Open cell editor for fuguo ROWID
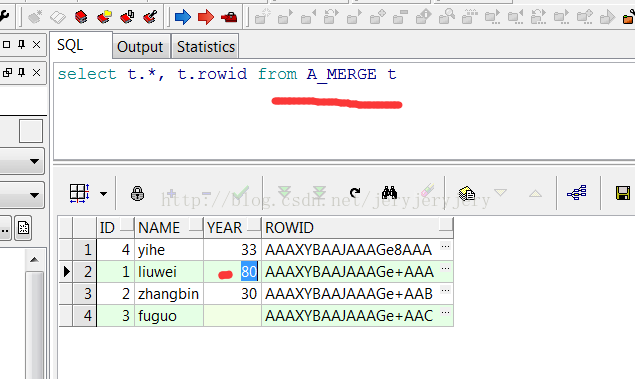Image resolution: width=635 pixels, height=379 pixels. pyautogui.click(x=445, y=312)
